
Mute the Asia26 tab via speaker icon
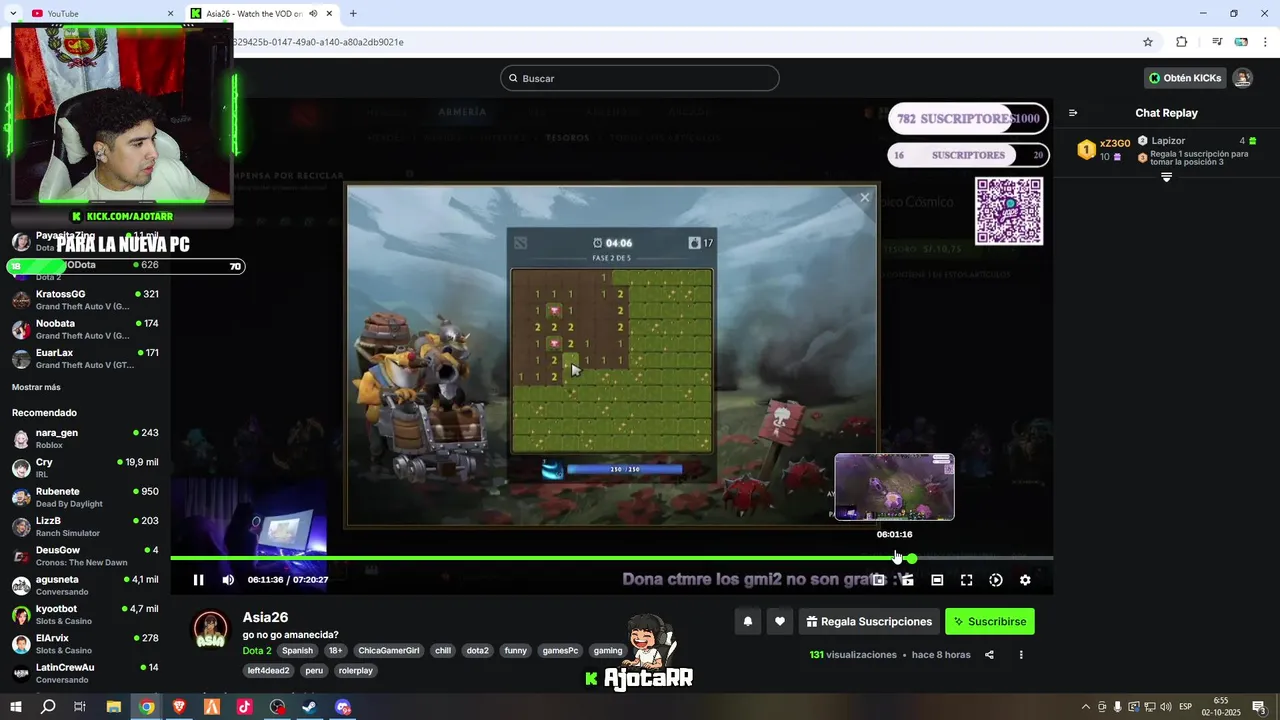[313, 13]
